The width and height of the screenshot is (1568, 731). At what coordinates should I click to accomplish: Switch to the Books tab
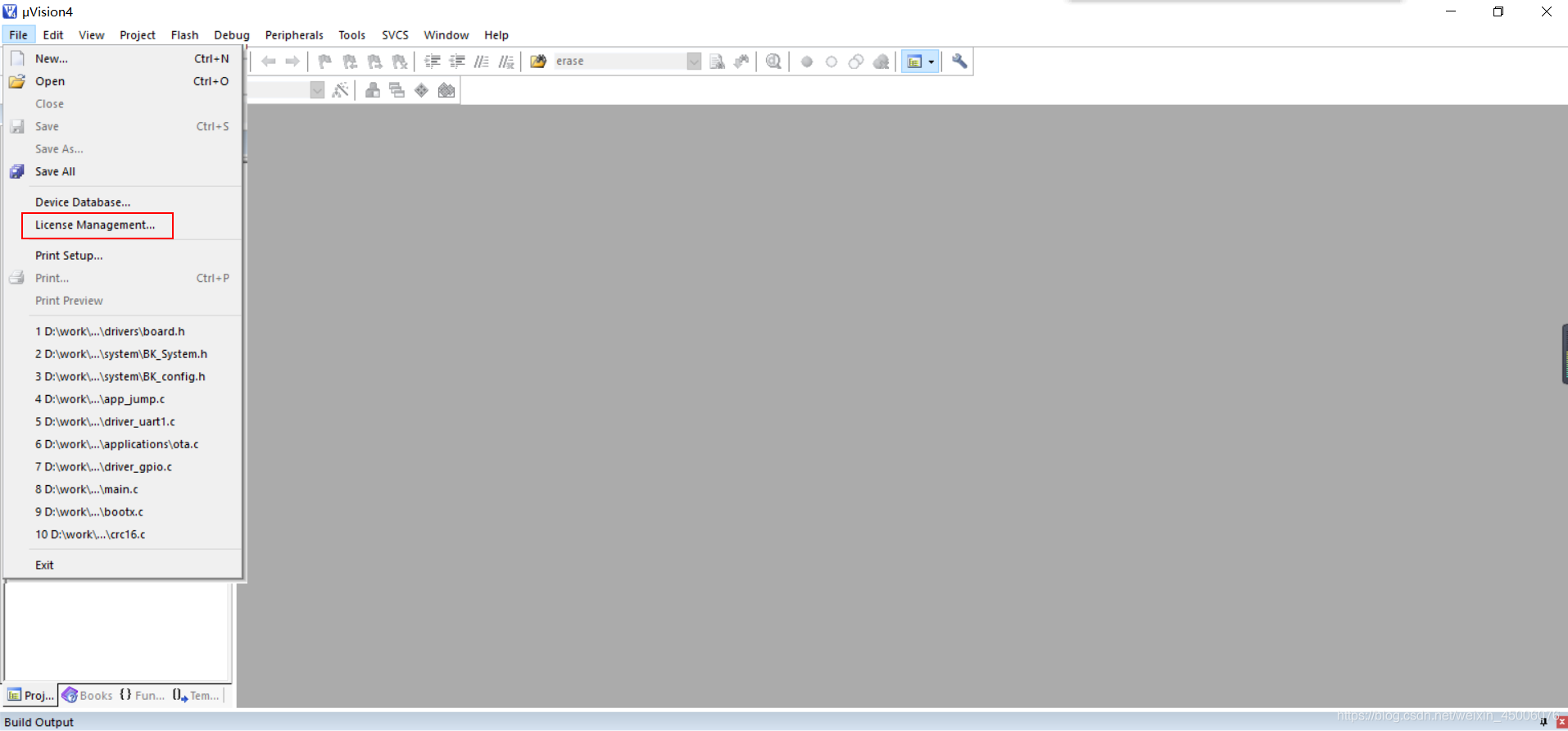point(88,695)
